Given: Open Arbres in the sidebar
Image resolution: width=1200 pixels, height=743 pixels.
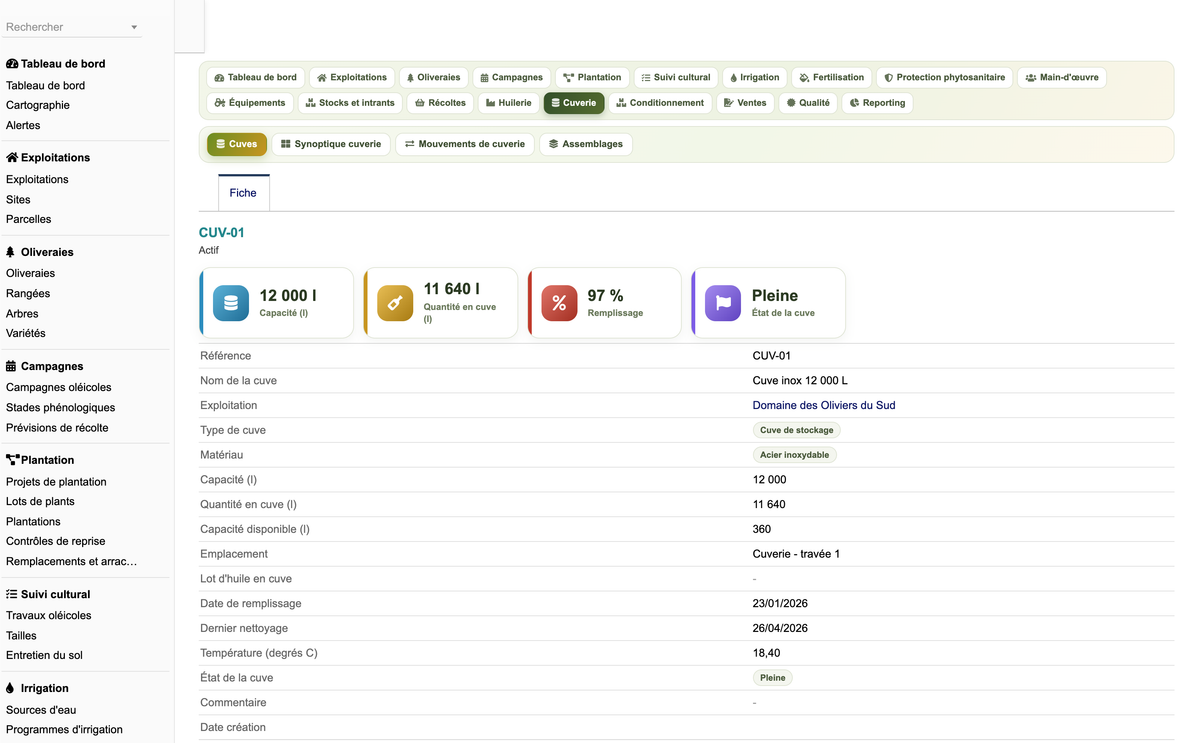Looking at the screenshot, I should pyautogui.click(x=22, y=313).
